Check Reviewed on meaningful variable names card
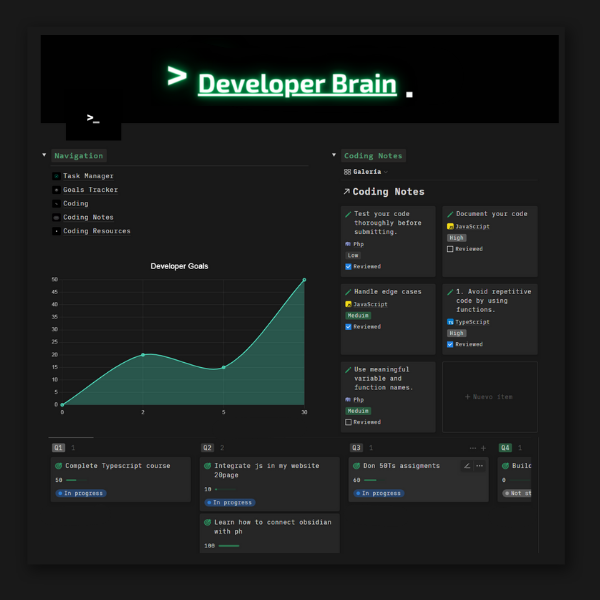The height and width of the screenshot is (600, 600). (x=348, y=422)
